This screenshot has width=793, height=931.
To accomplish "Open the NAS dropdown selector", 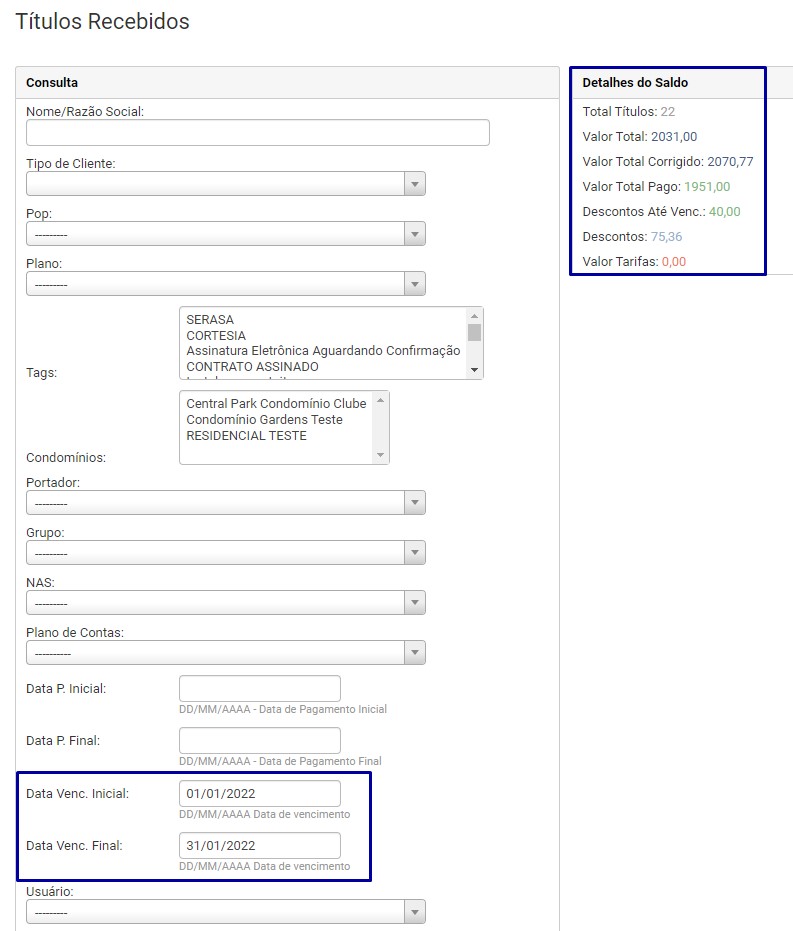I will (225, 603).
